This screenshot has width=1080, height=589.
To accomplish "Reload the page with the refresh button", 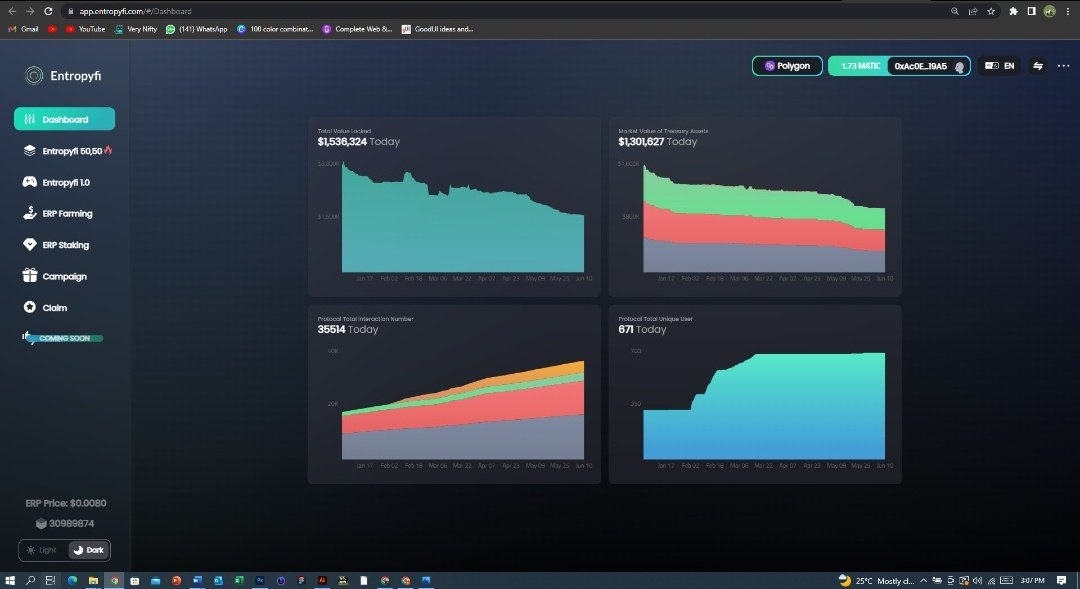I will click(x=48, y=11).
